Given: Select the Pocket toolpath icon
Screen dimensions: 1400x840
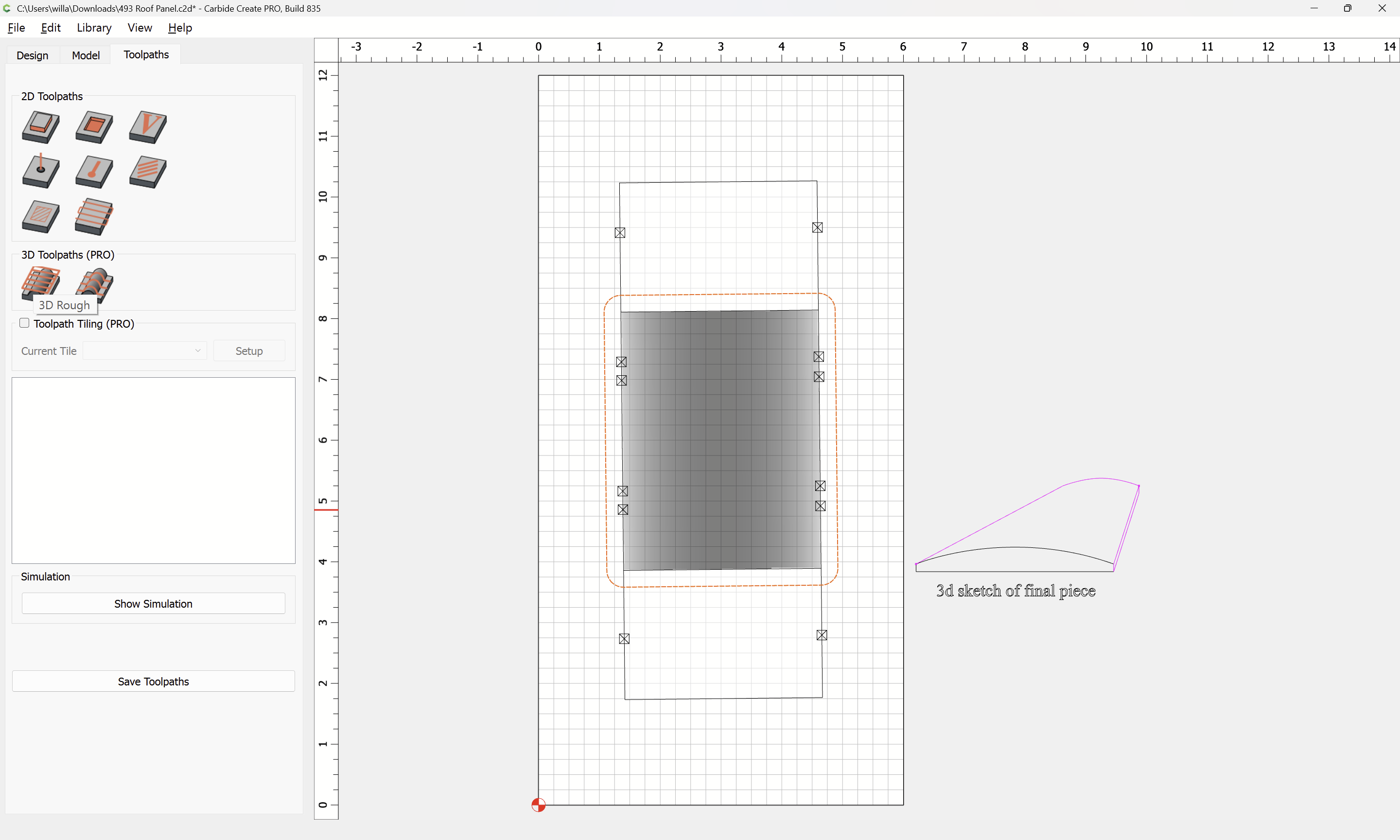Looking at the screenshot, I should (94, 127).
